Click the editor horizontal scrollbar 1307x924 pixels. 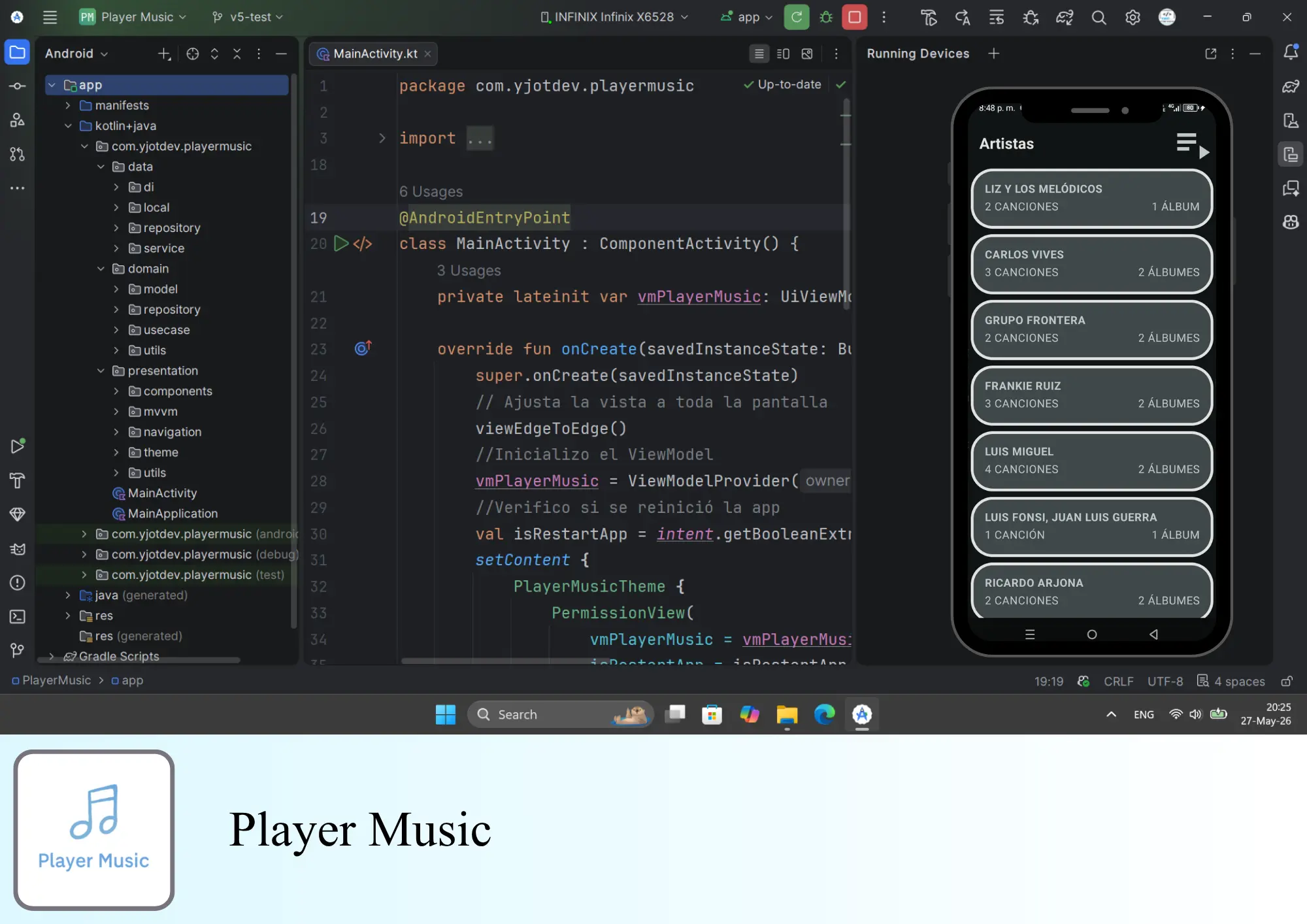pos(505,661)
